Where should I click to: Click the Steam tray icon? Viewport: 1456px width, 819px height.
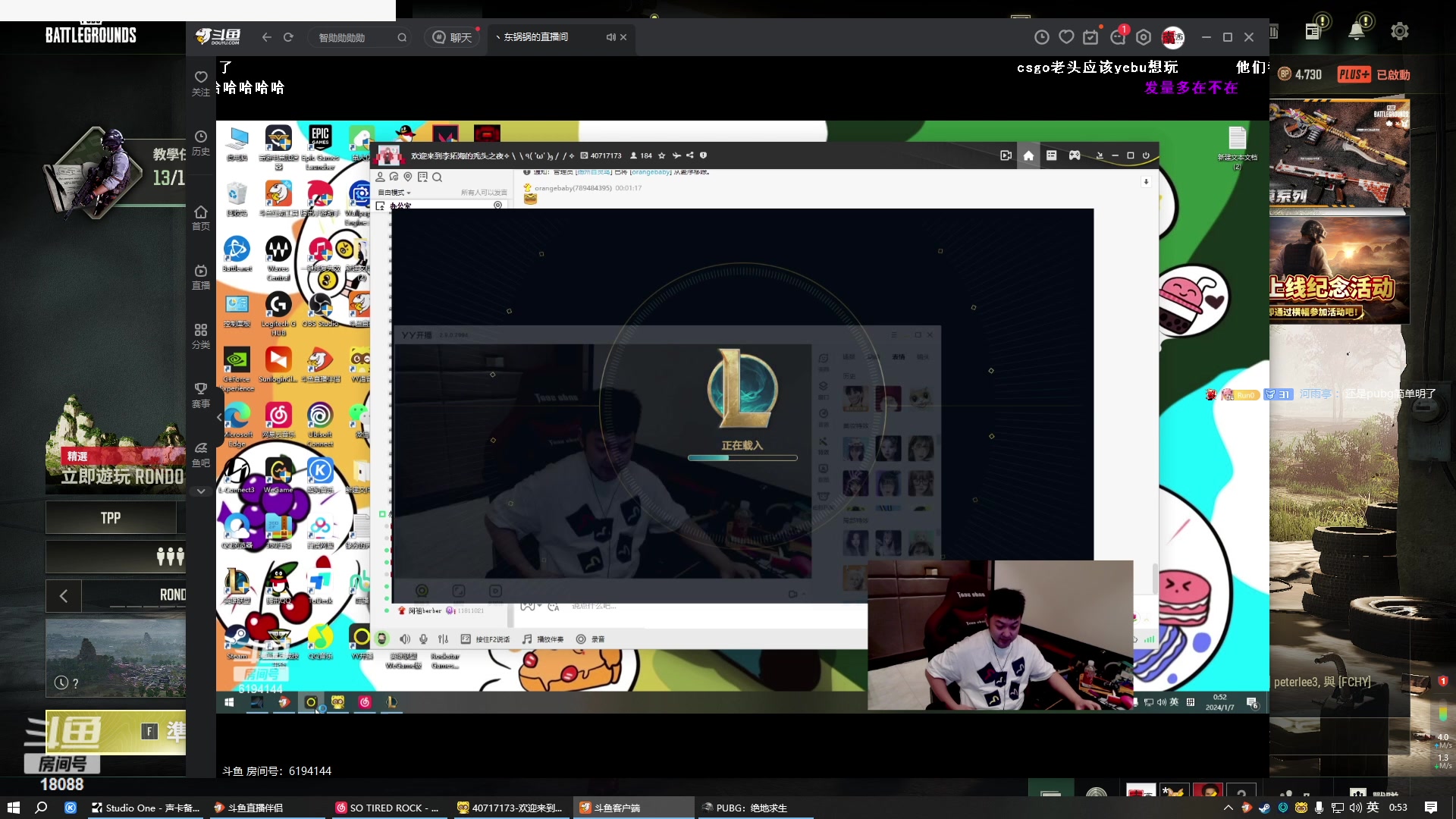1264,808
